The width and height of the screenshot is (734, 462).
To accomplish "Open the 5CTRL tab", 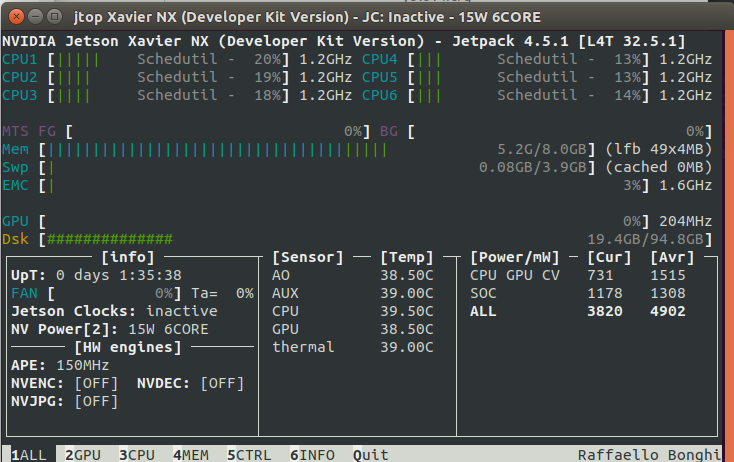I will pyautogui.click(x=249, y=455).
